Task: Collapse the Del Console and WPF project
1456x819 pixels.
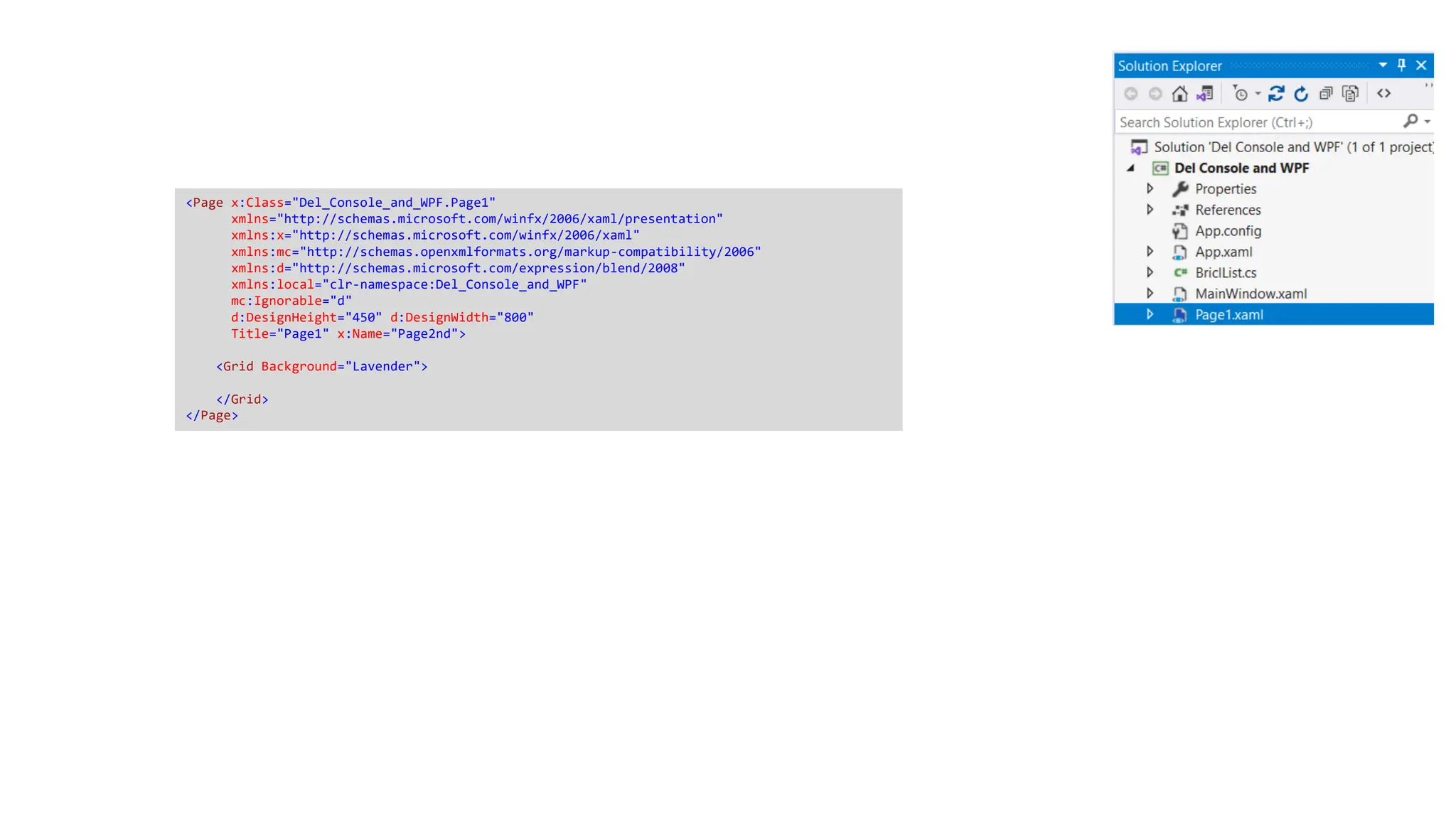Action: pos(1130,168)
